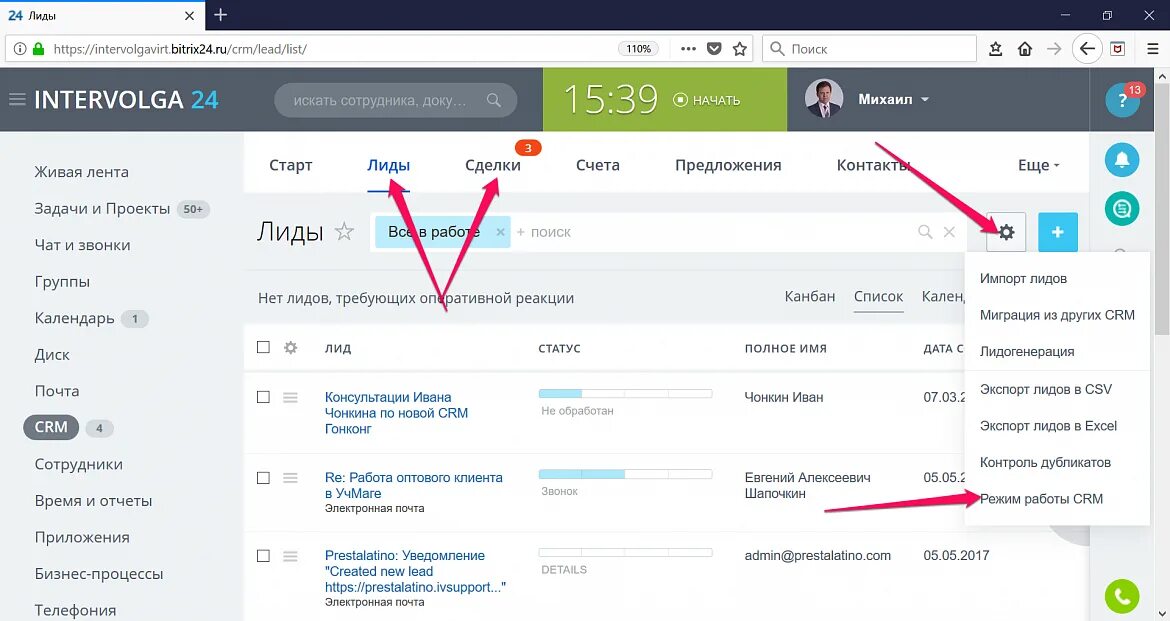Click the blue plus add lead button
Viewport: 1170px width, 621px height.
pos(1057,232)
